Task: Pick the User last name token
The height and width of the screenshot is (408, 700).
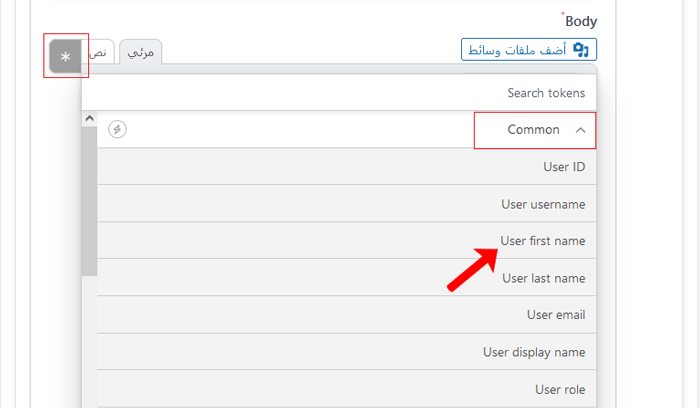Action: [543, 278]
